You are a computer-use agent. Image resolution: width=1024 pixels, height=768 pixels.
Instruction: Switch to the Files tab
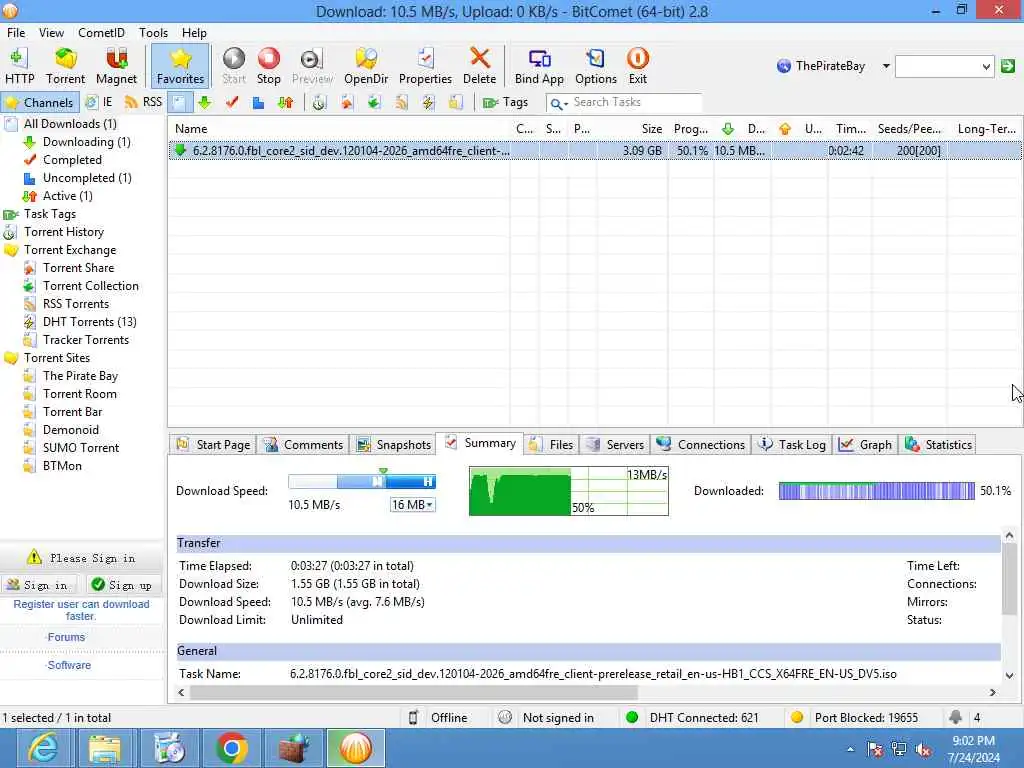(551, 445)
